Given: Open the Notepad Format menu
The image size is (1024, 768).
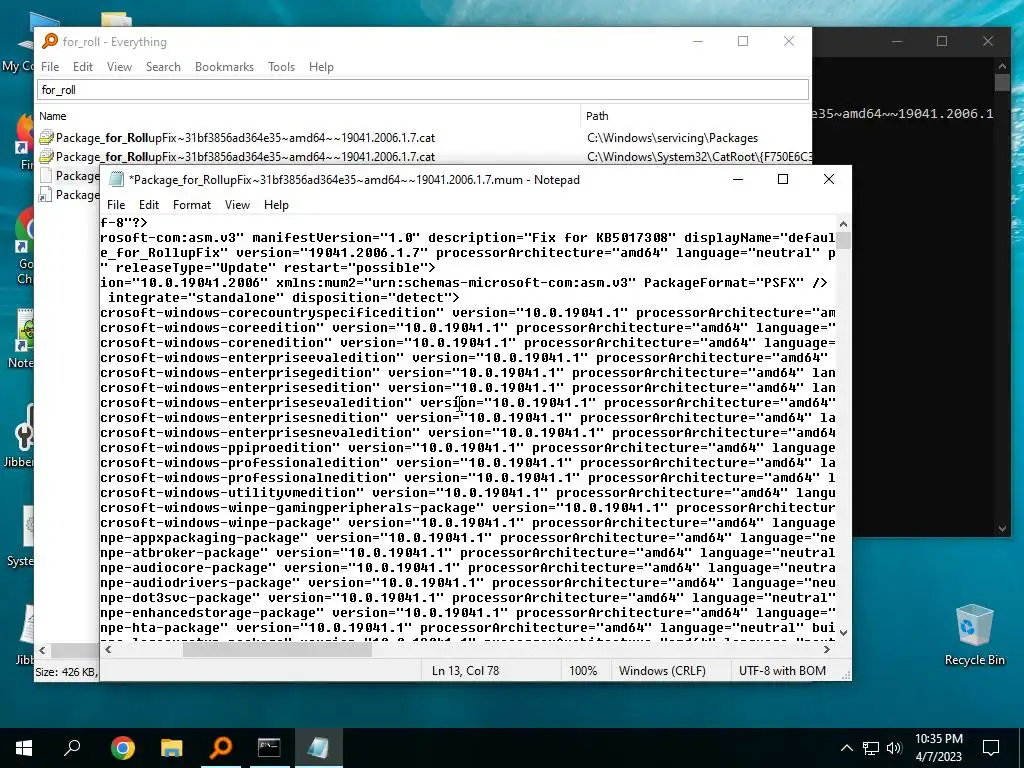Looking at the screenshot, I should pos(191,204).
